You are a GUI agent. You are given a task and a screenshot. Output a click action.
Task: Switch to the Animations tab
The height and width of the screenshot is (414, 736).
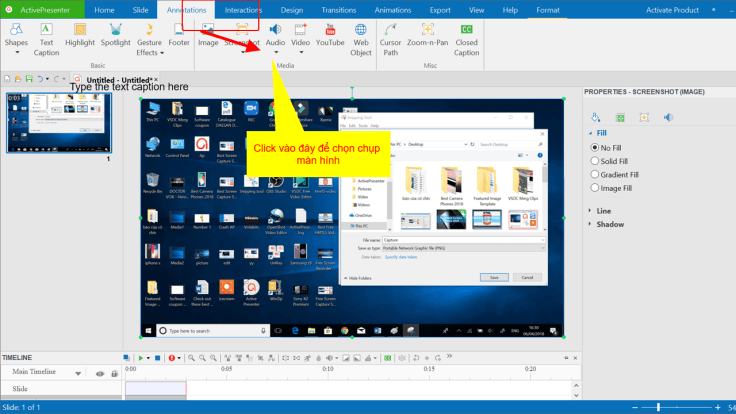[393, 10]
